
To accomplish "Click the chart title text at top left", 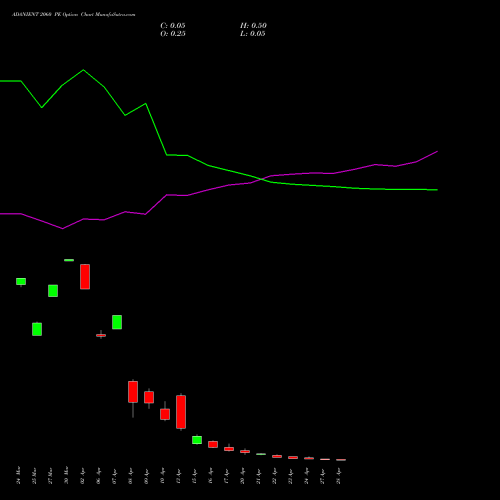I will pyautogui.click(x=74, y=15).
